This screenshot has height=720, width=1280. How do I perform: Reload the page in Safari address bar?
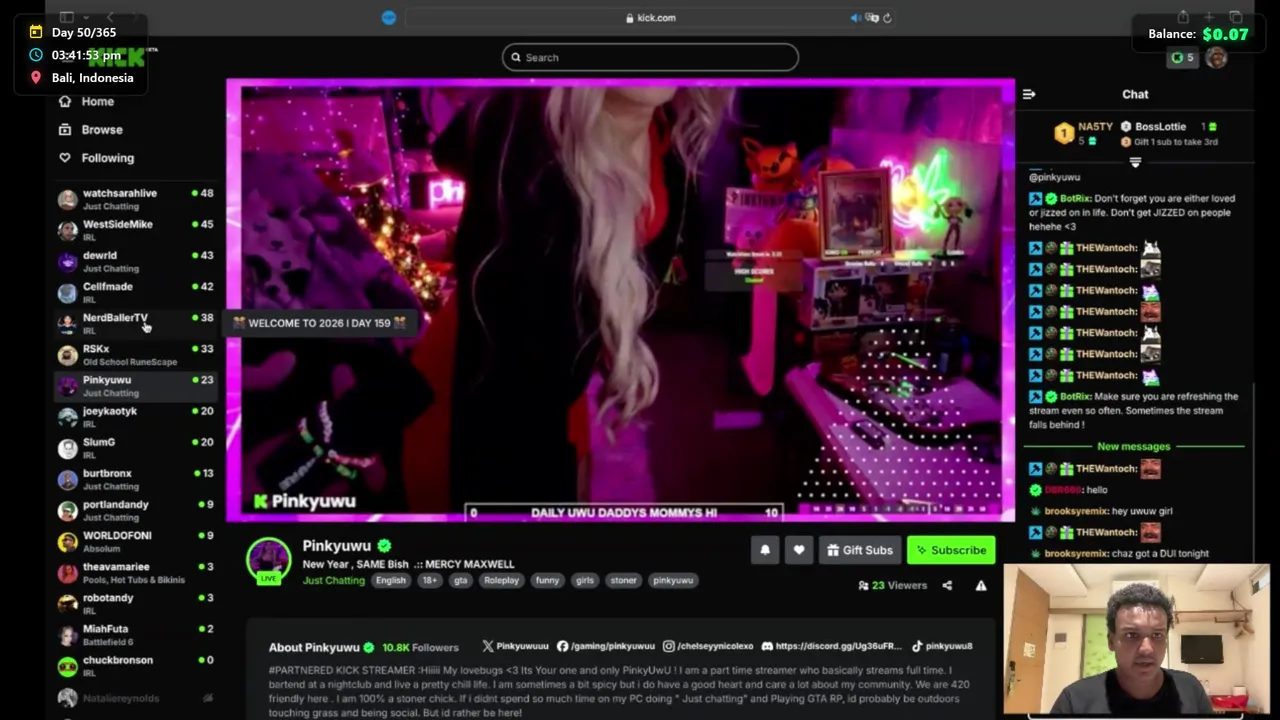[887, 18]
